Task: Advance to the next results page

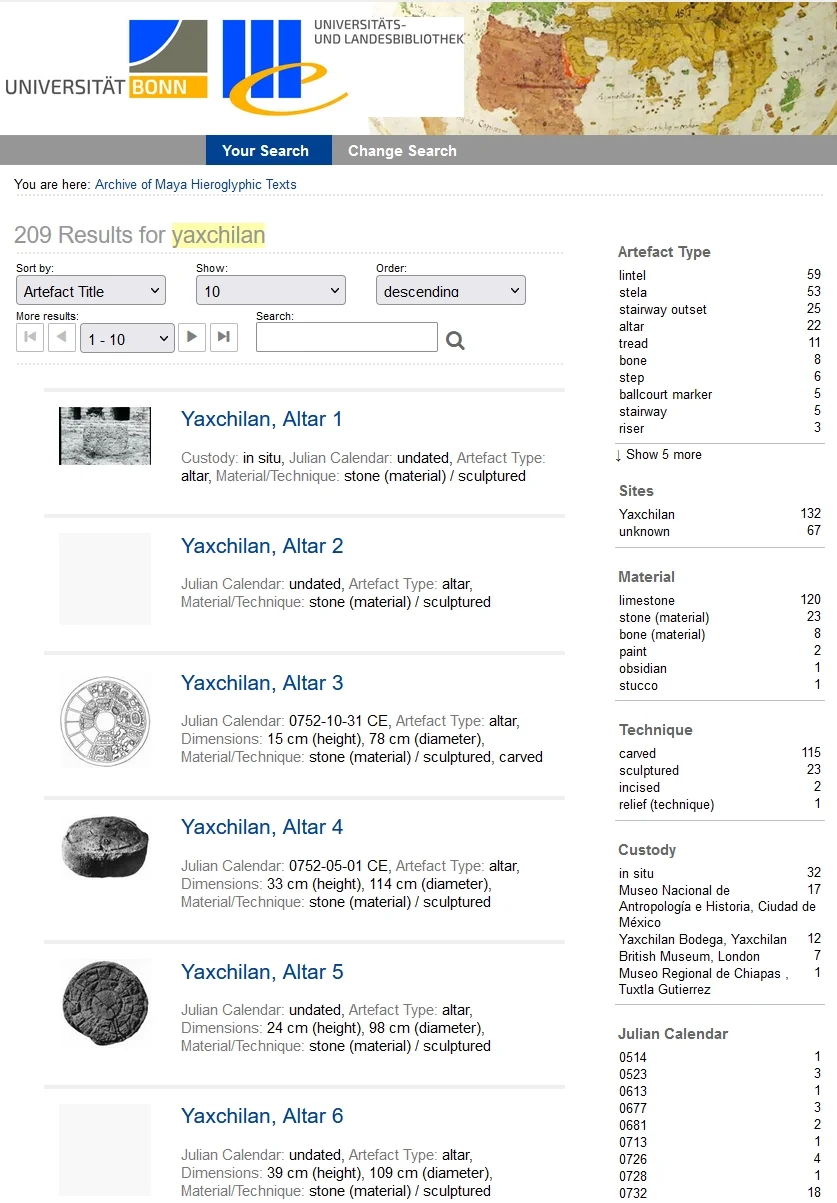Action: pos(191,338)
